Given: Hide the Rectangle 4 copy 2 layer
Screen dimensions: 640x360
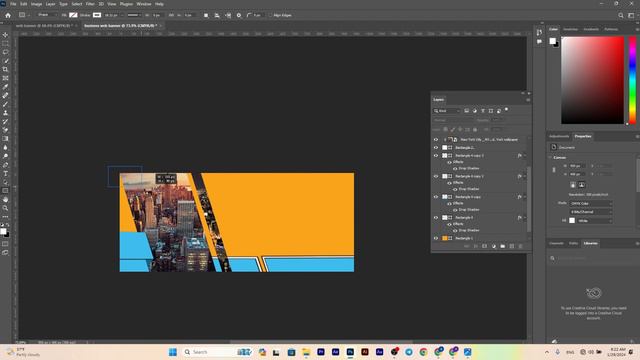Looking at the screenshot, I should (436, 176).
